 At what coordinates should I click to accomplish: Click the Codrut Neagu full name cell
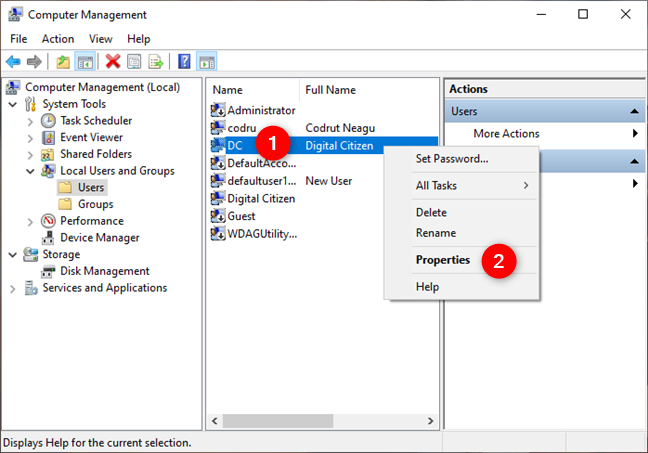click(340, 128)
